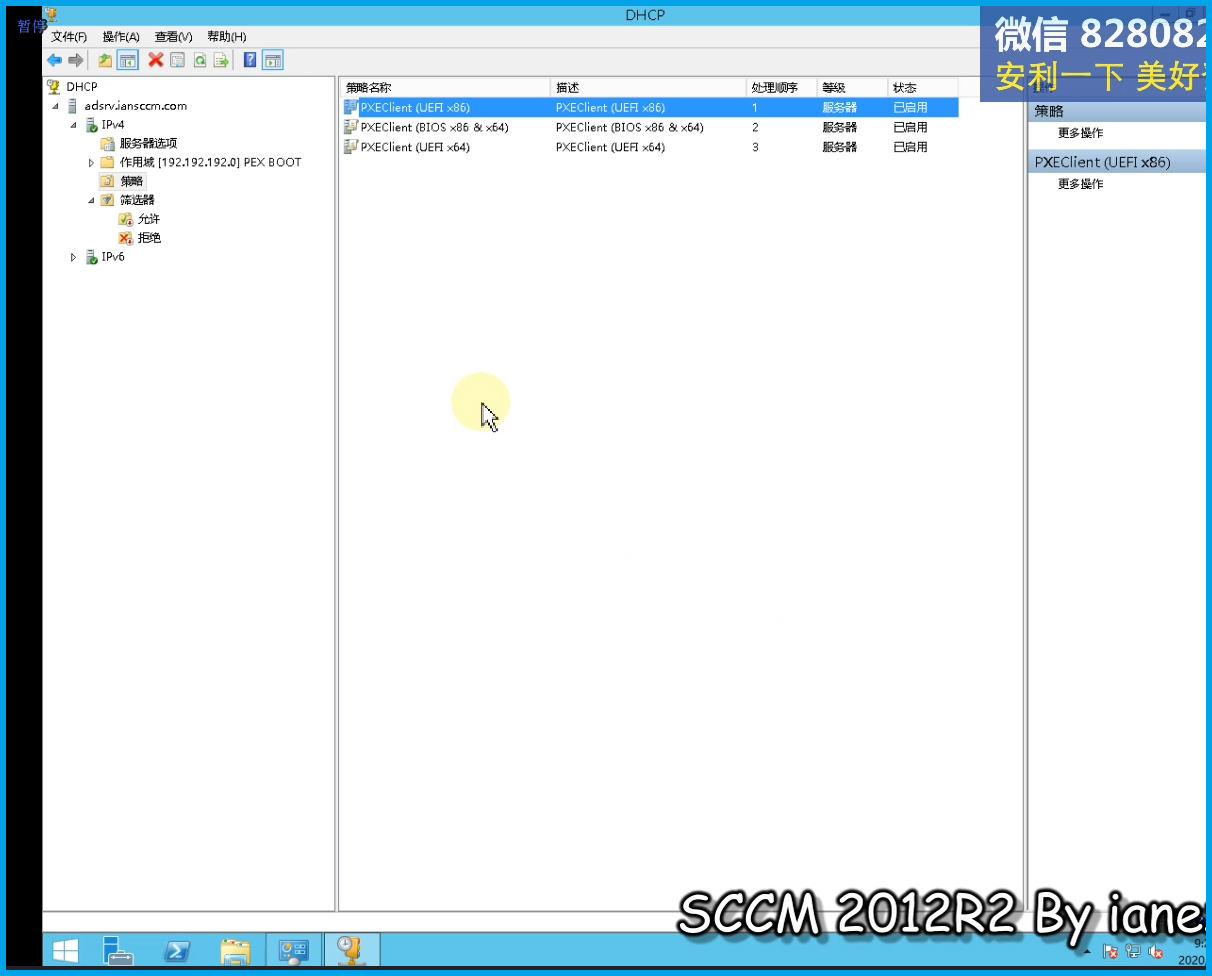Click 已启用 status of PXEClient (UEFI x64)
This screenshot has height=976, width=1212.
coord(910,147)
